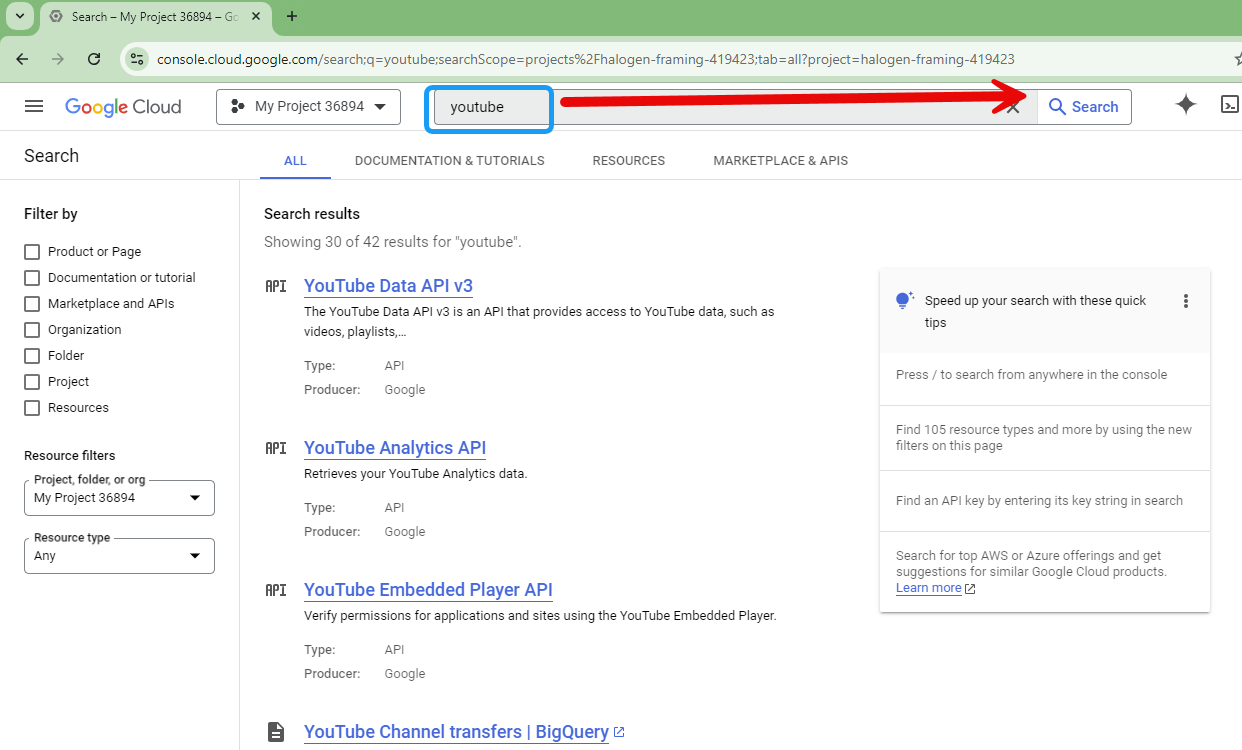Click the lightbulb tips icon
This screenshot has width=1242, height=750.
click(905, 300)
